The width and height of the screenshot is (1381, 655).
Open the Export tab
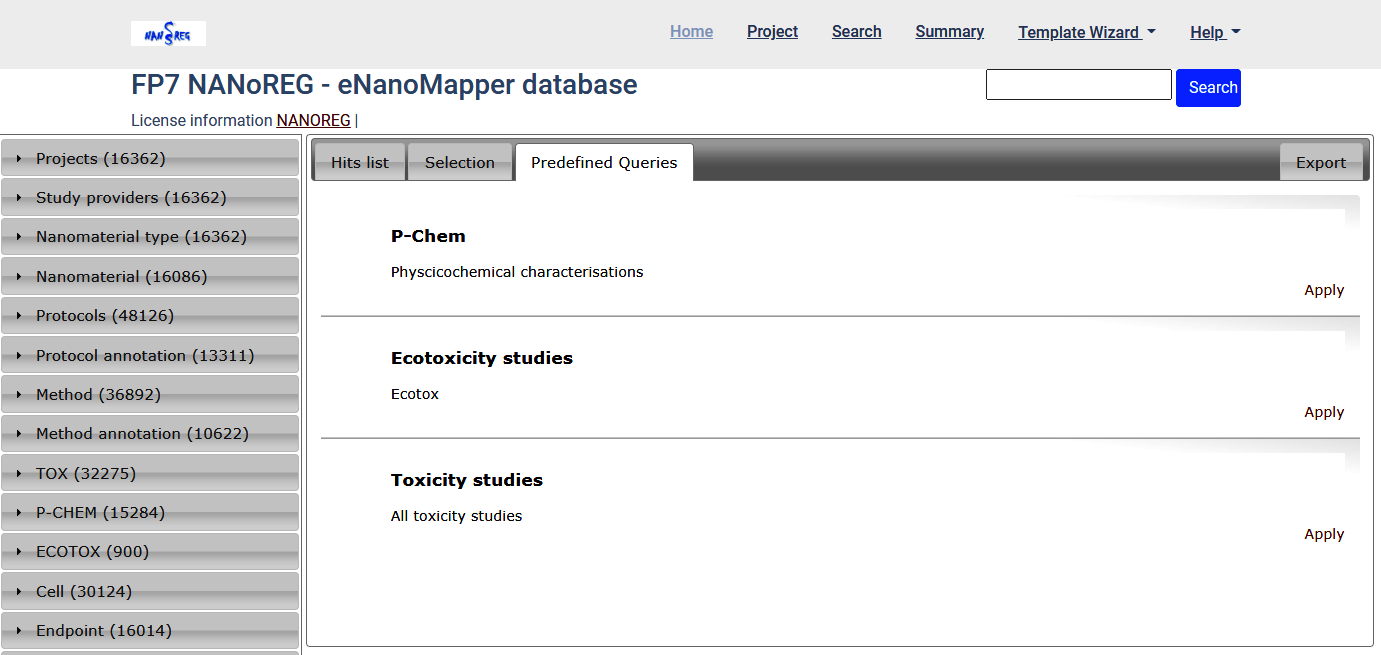pos(1321,163)
